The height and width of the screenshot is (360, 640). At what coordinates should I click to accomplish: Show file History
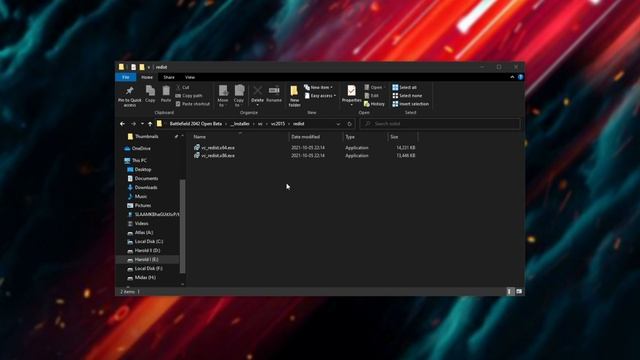coord(374,104)
